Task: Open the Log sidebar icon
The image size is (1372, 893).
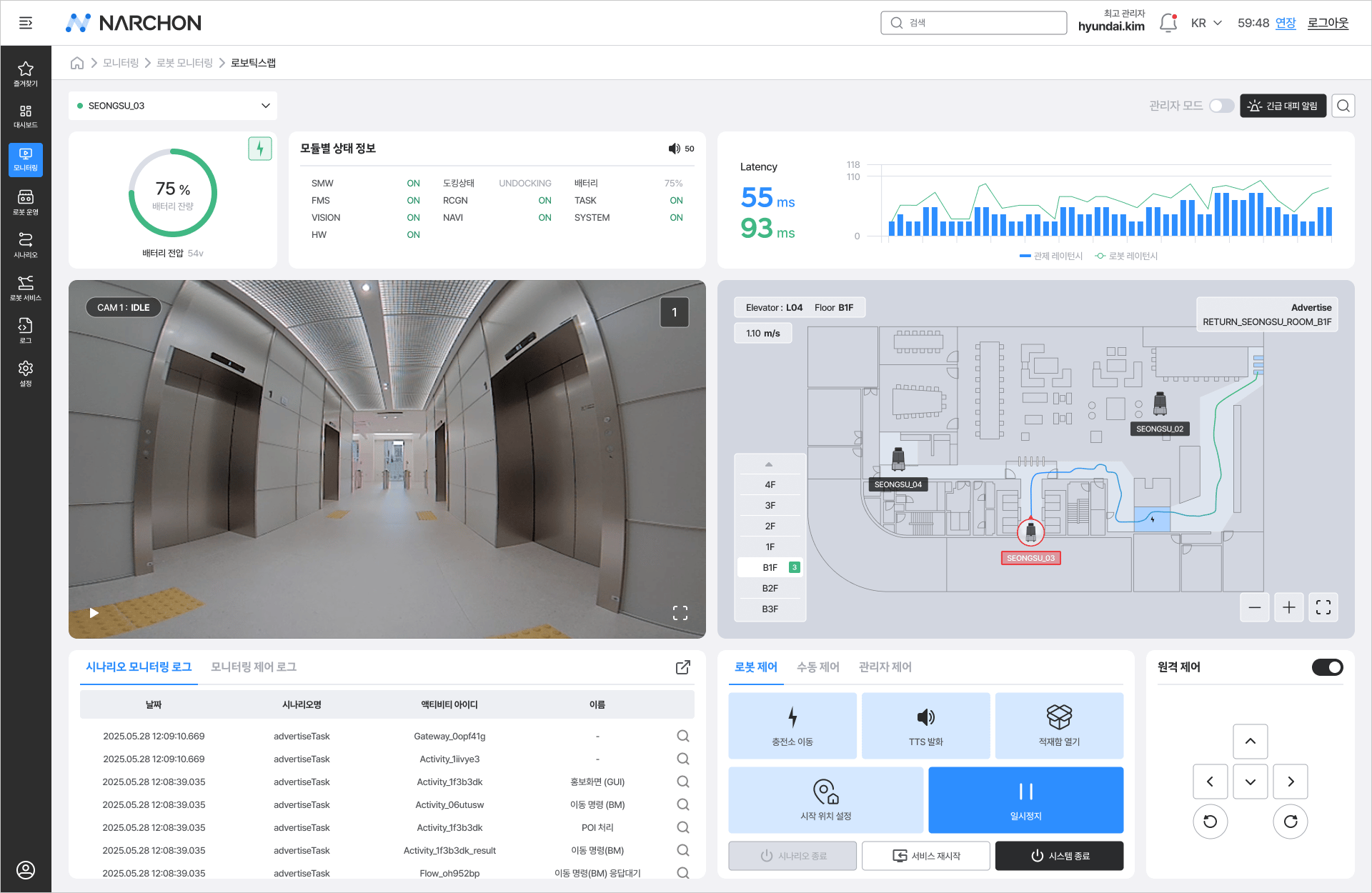Action: tap(26, 331)
